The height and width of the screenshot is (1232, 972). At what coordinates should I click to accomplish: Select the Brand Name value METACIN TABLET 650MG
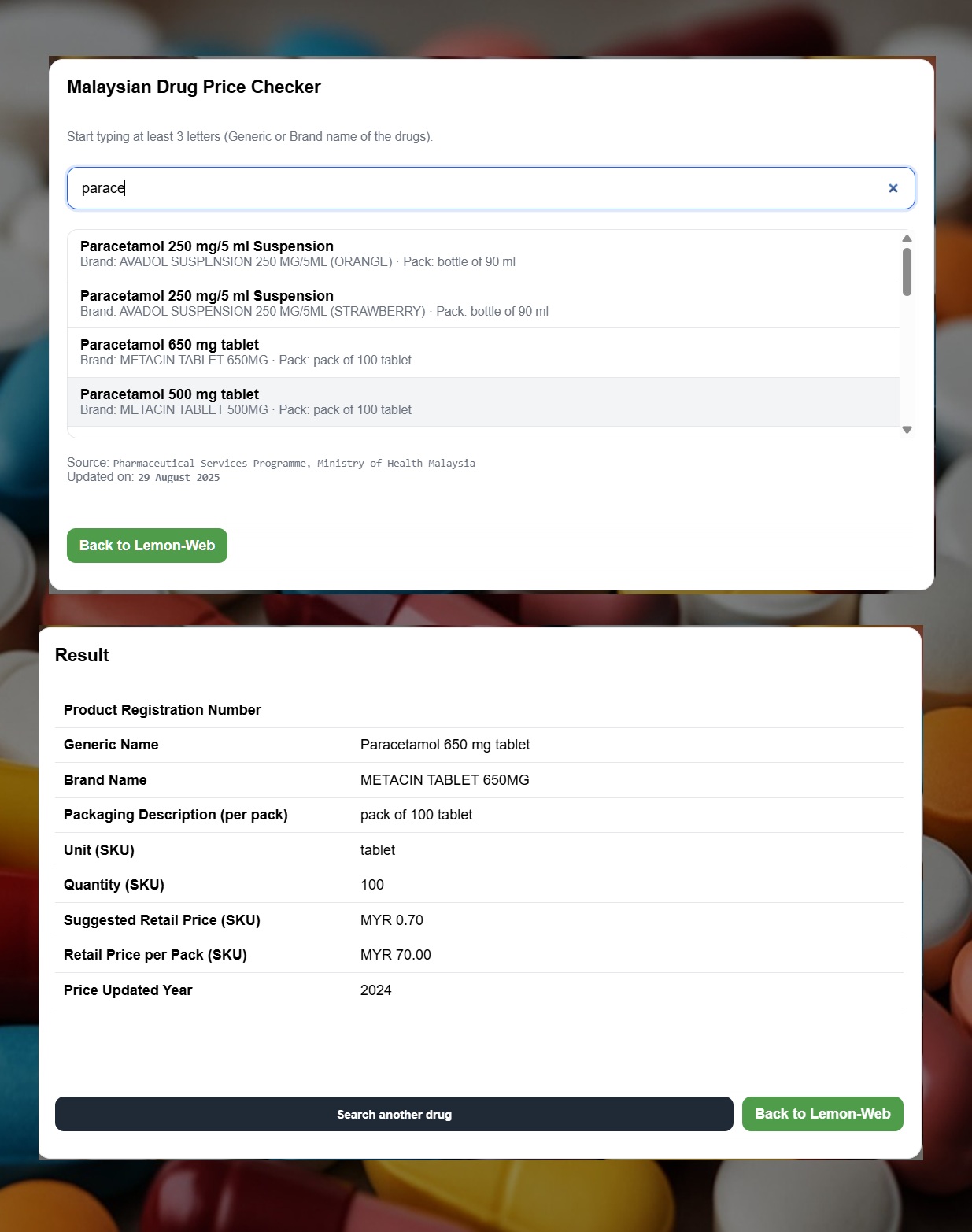pyautogui.click(x=445, y=780)
